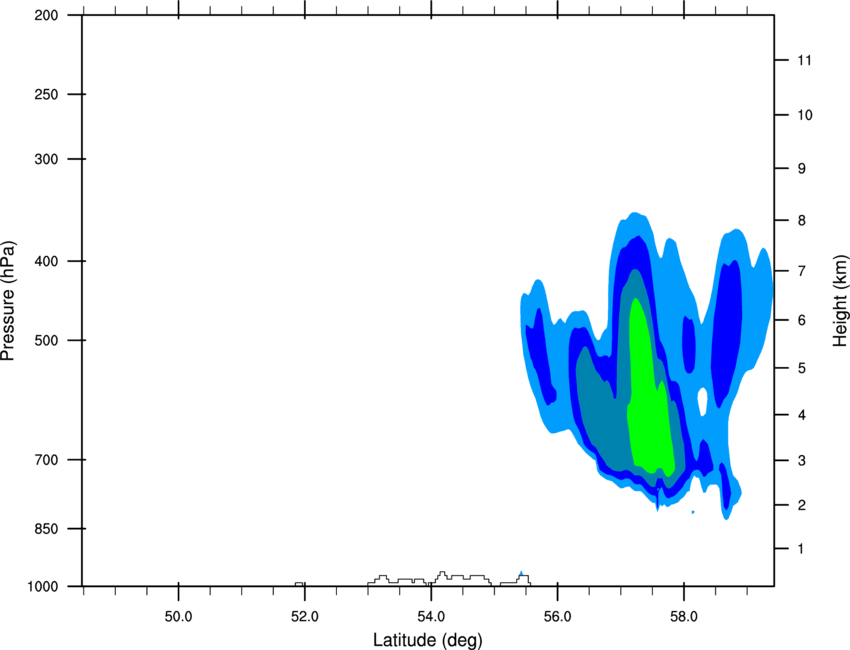Click the 8 km height label
This screenshot has height=650, width=850.
[802, 221]
